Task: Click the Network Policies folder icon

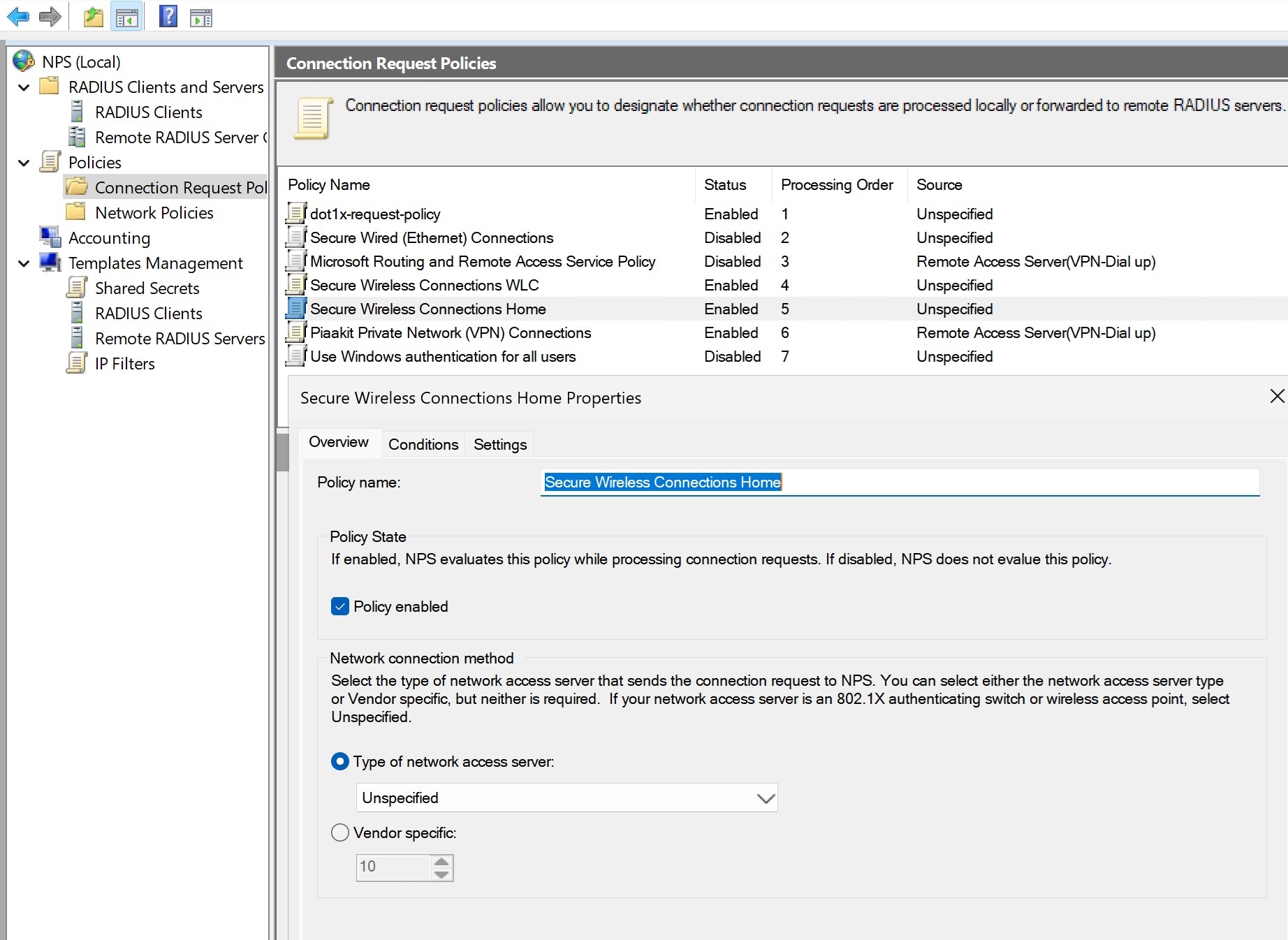Action: pos(75,212)
